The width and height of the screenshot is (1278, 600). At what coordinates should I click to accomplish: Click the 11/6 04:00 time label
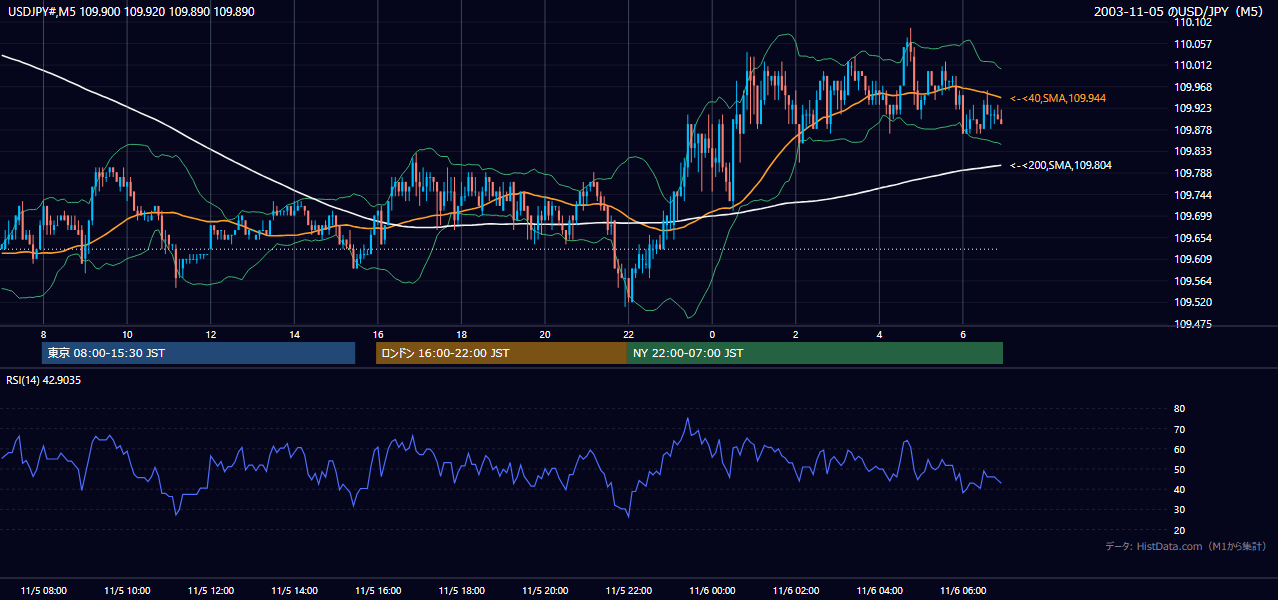[x=879, y=590]
